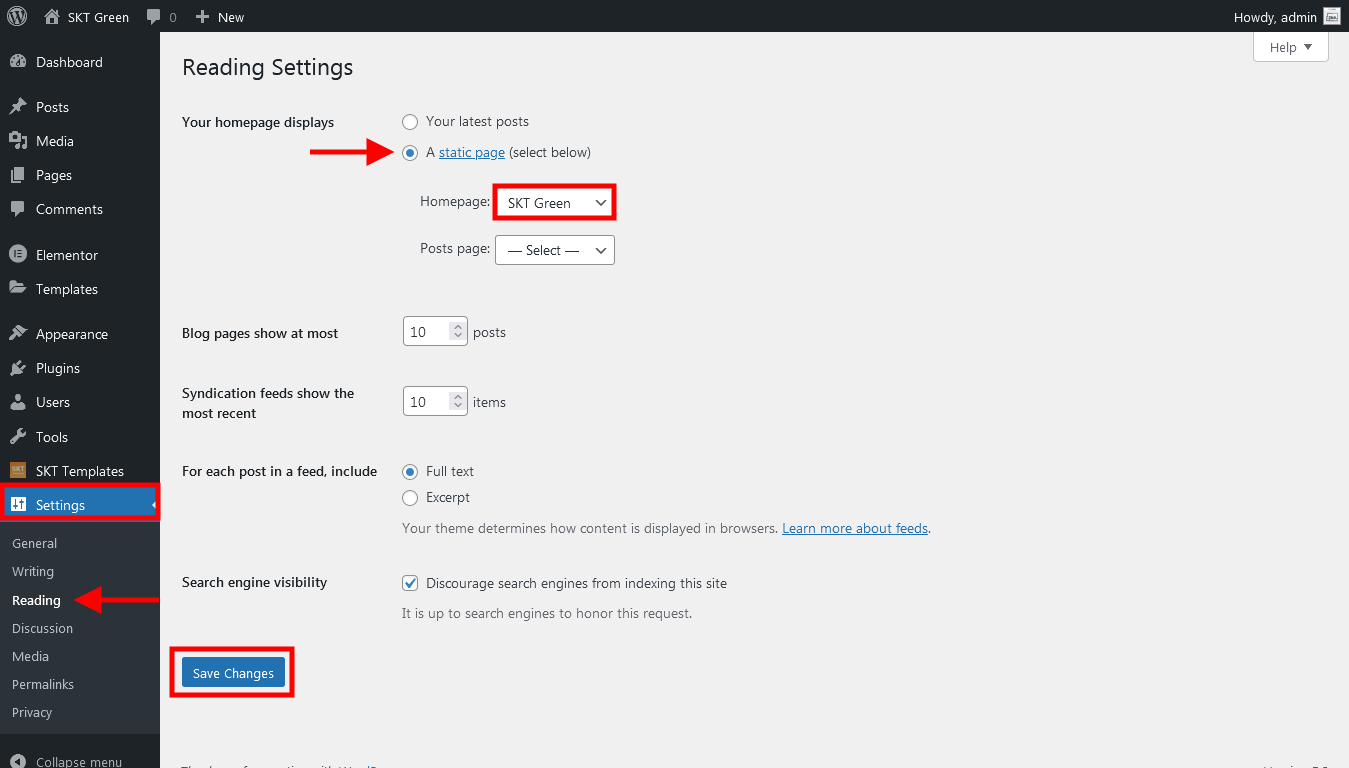Image resolution: width=1349 pixels, height=768 pixels.
Task: Click the Collapse menu arrow icon
Action: [x=18, y=761]
